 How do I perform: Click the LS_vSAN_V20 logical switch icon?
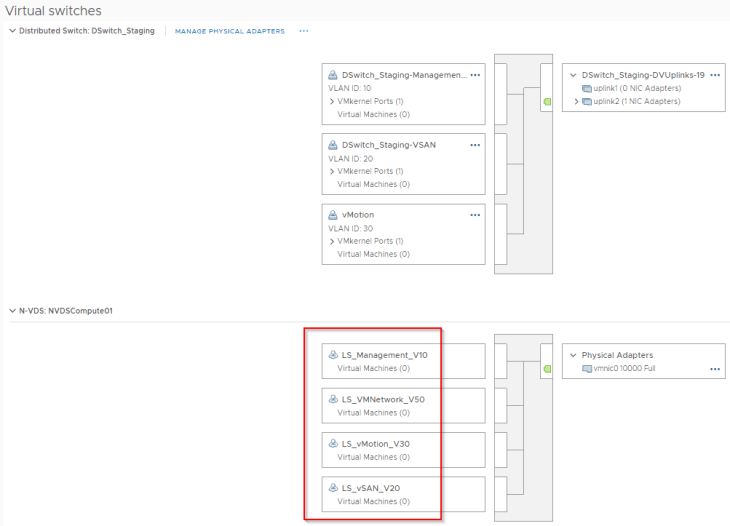click(x=332, y=488)
